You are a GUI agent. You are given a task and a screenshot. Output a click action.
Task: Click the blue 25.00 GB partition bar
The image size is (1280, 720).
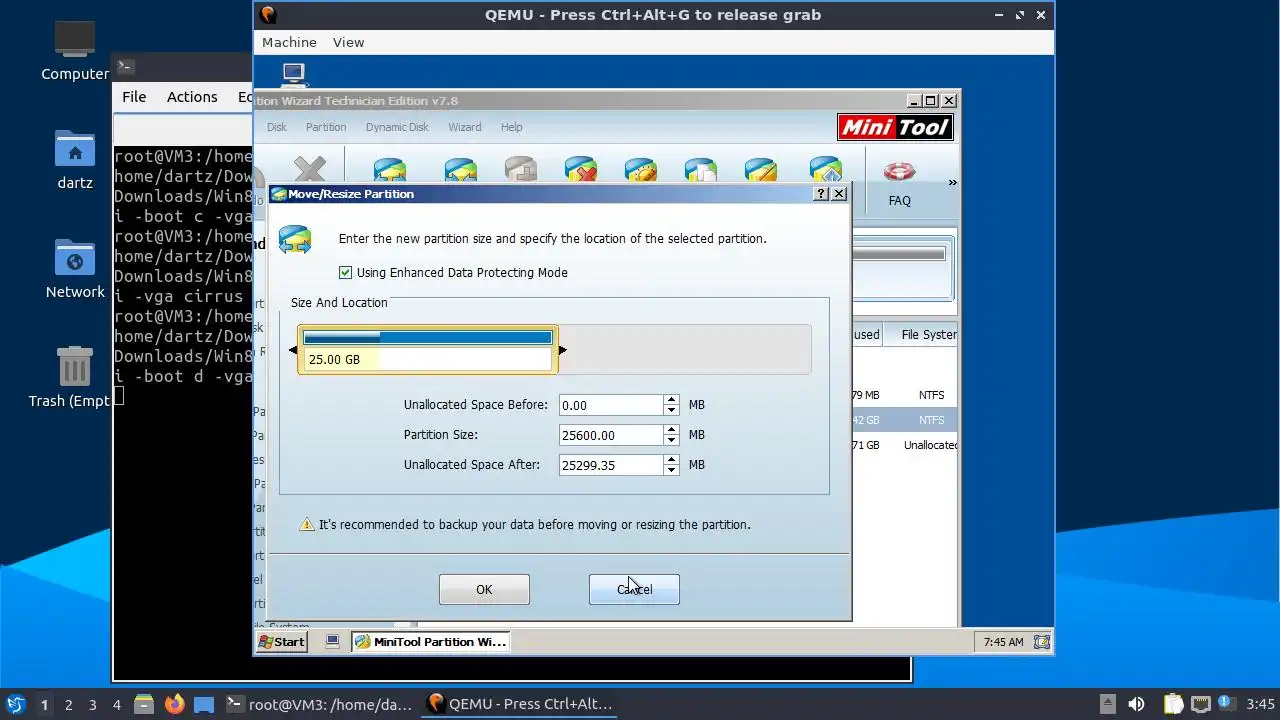click(x=427, y=350)
